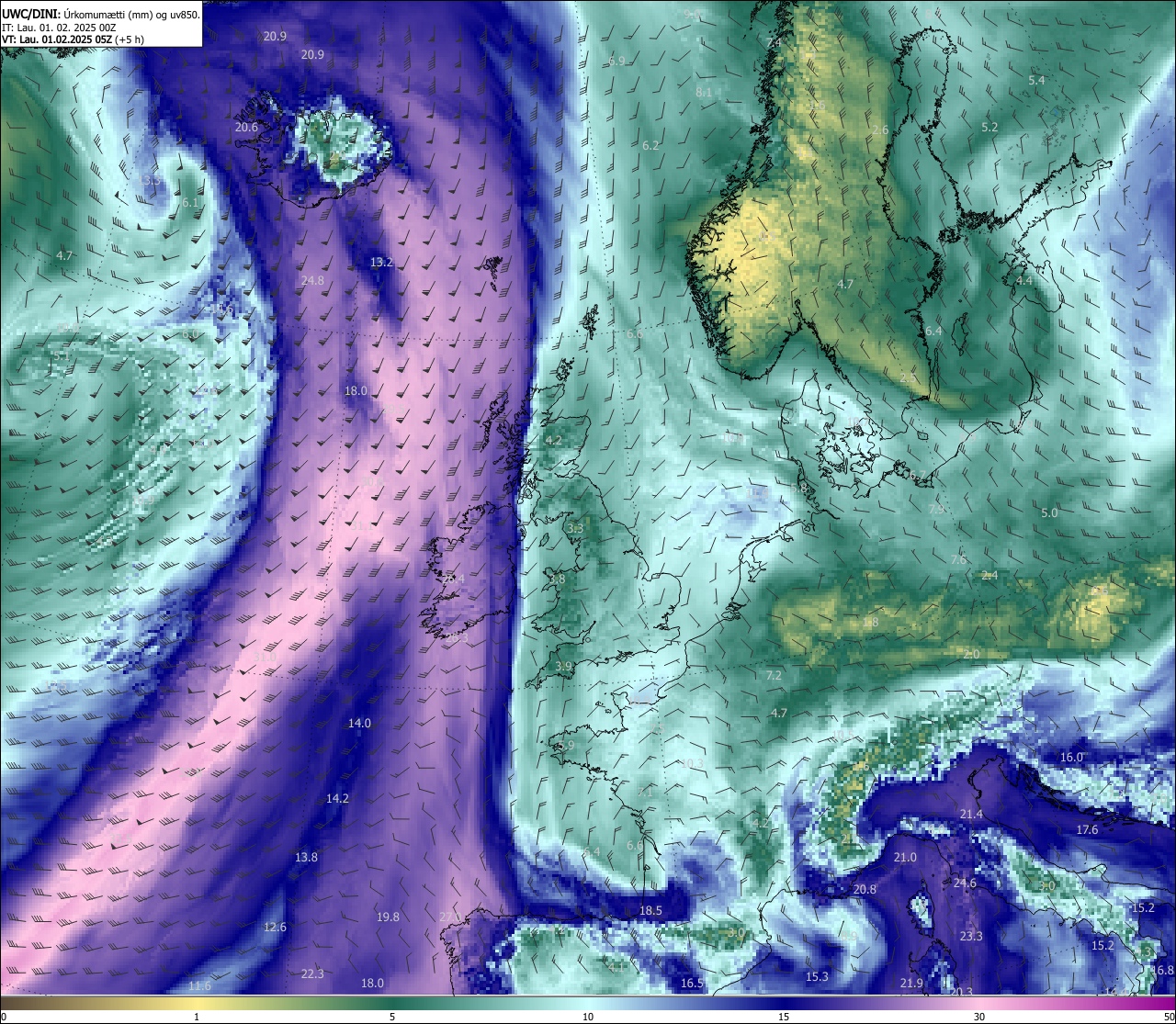The height and width of the screenshot is (1024, 1176).
Task: Click the 50 tick label on the color scale
Action: pyautogui.click(x=1169, y=1017)
